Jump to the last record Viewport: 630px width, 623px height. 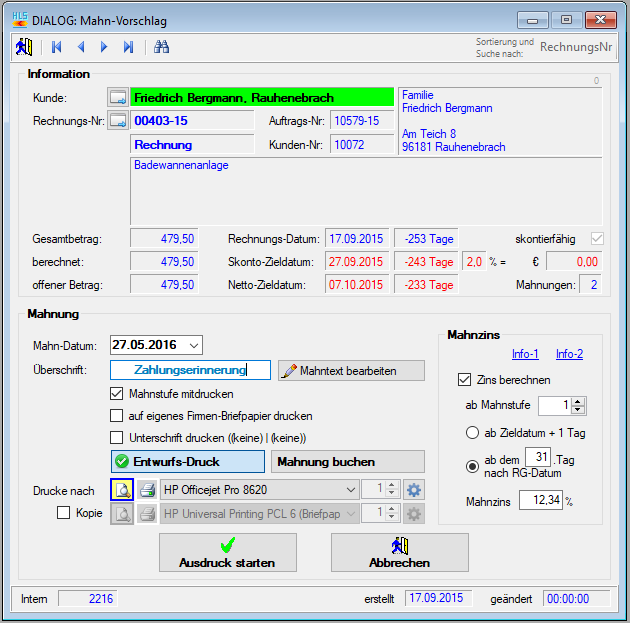click(x=128, y=47)
